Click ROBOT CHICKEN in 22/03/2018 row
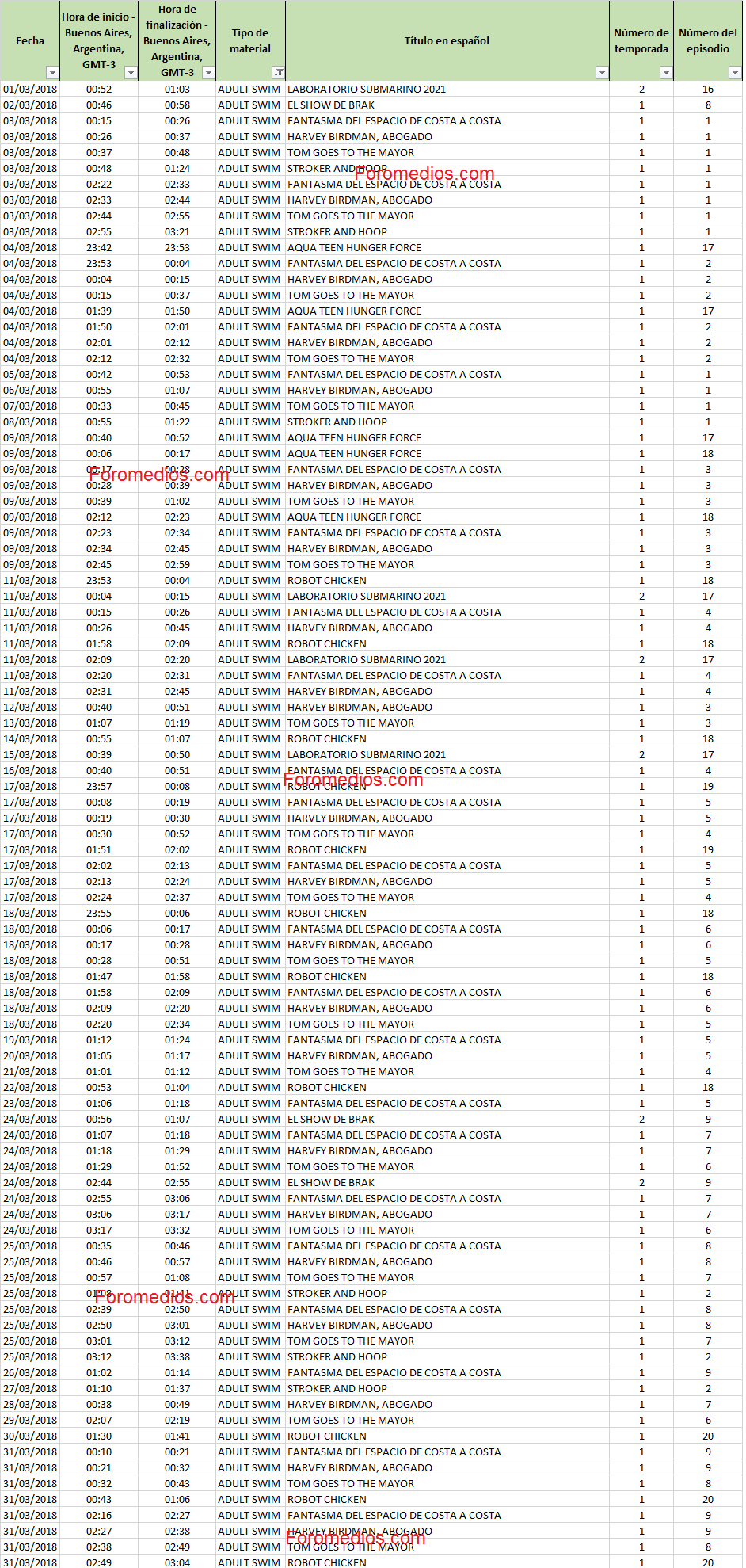The image size is (746, 1568). pos(327,1087)
